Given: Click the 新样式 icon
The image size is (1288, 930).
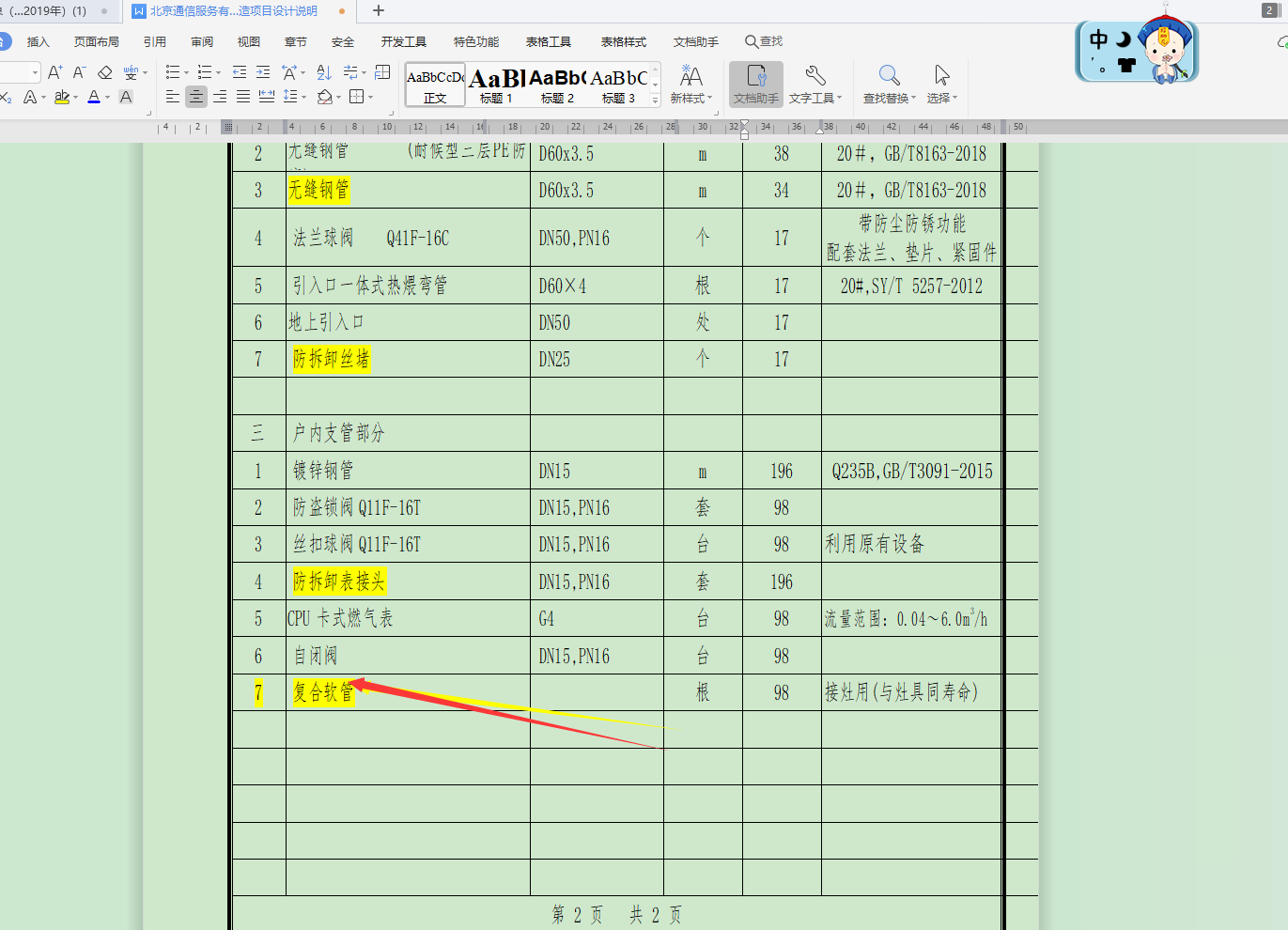Looking at the screenshot, I should [691, 75].
